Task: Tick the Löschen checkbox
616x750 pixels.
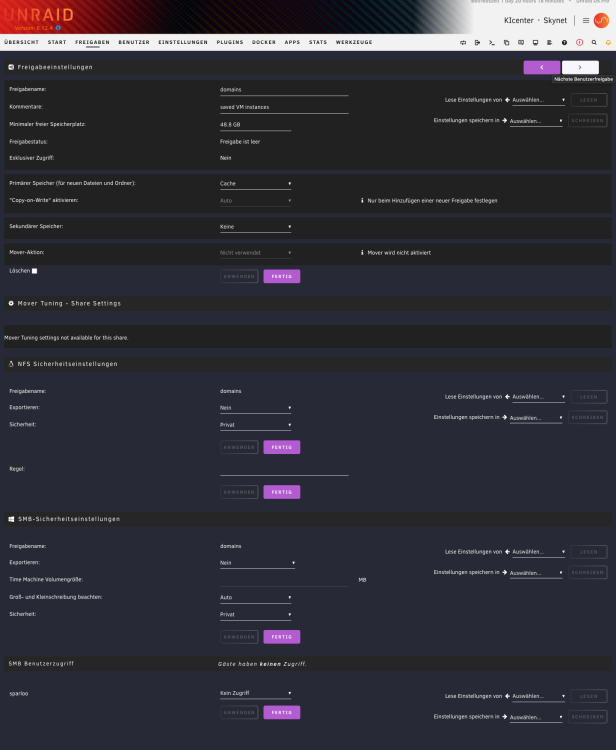Action: (x=34, y=271)
